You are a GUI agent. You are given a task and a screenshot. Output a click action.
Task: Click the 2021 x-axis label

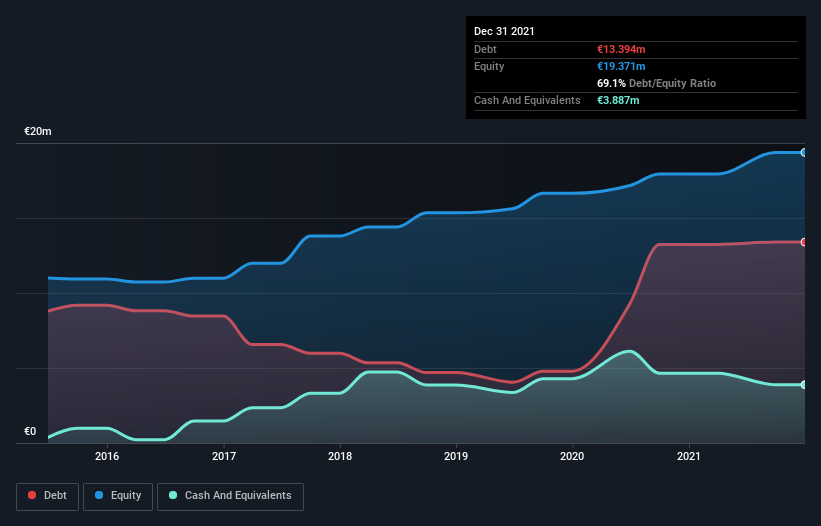coord(689,456)
